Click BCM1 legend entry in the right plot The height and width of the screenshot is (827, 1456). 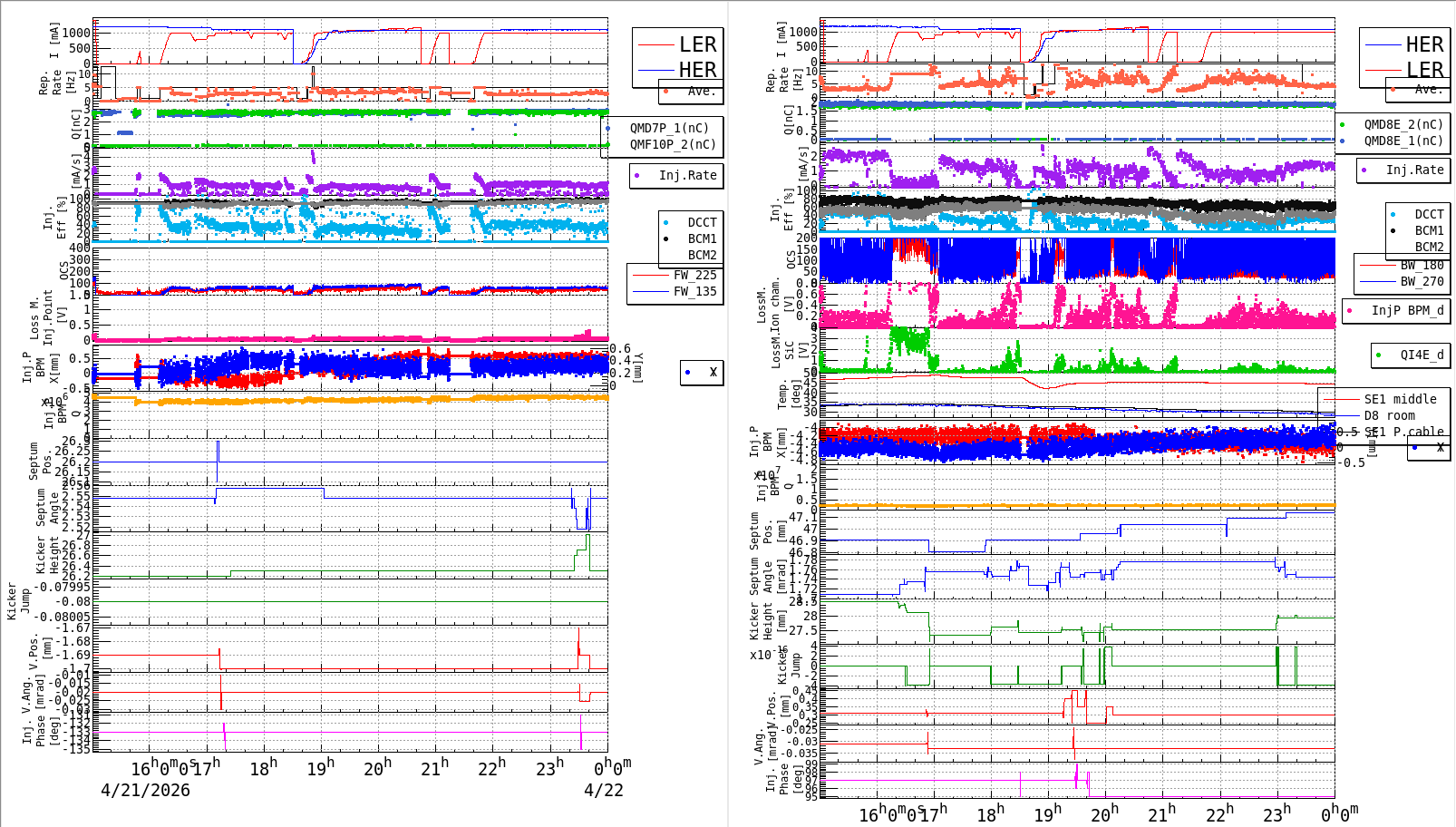1429,230
